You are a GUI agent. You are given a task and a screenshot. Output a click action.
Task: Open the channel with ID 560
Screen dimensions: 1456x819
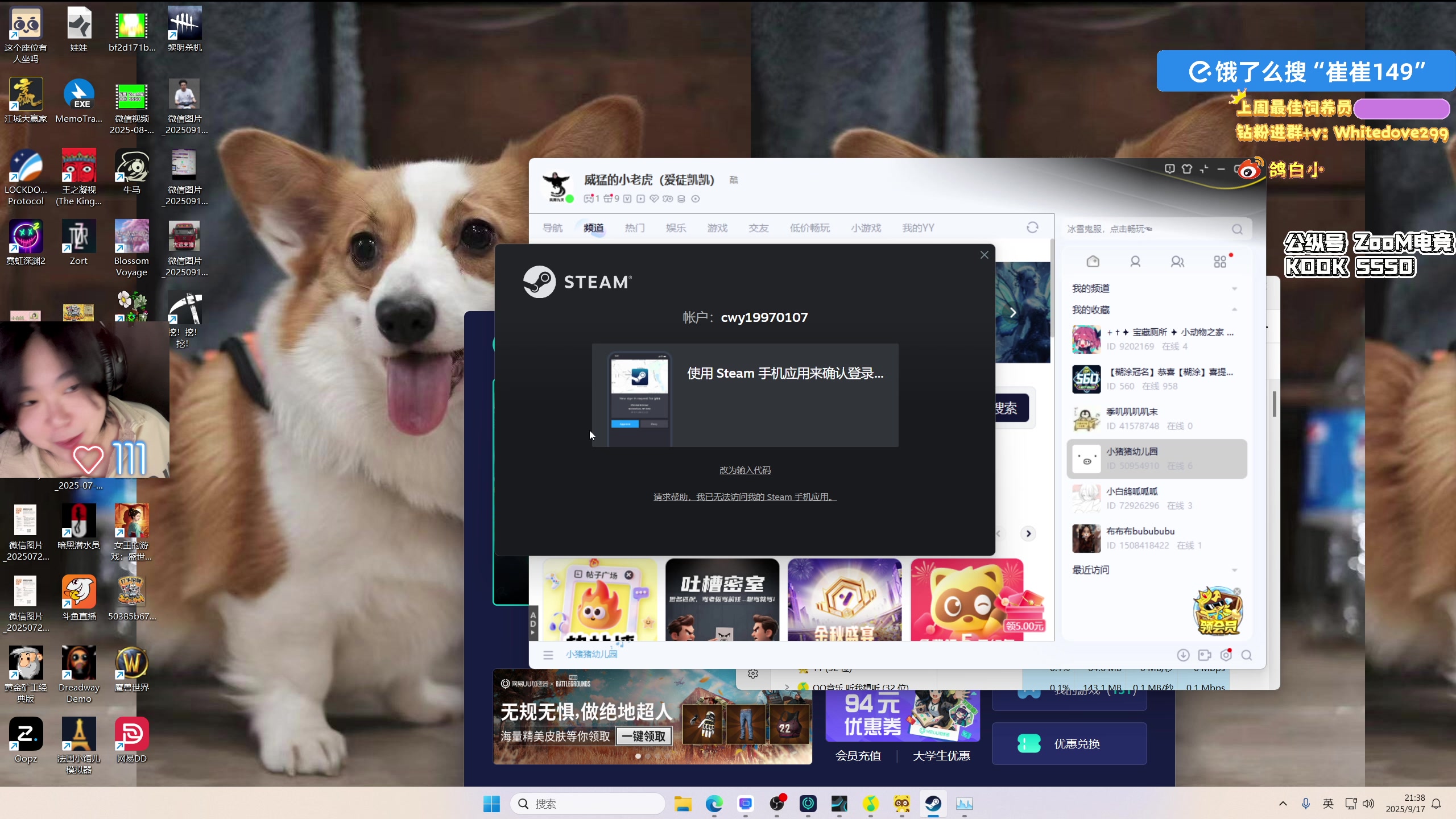click(x=1157, y=379)
